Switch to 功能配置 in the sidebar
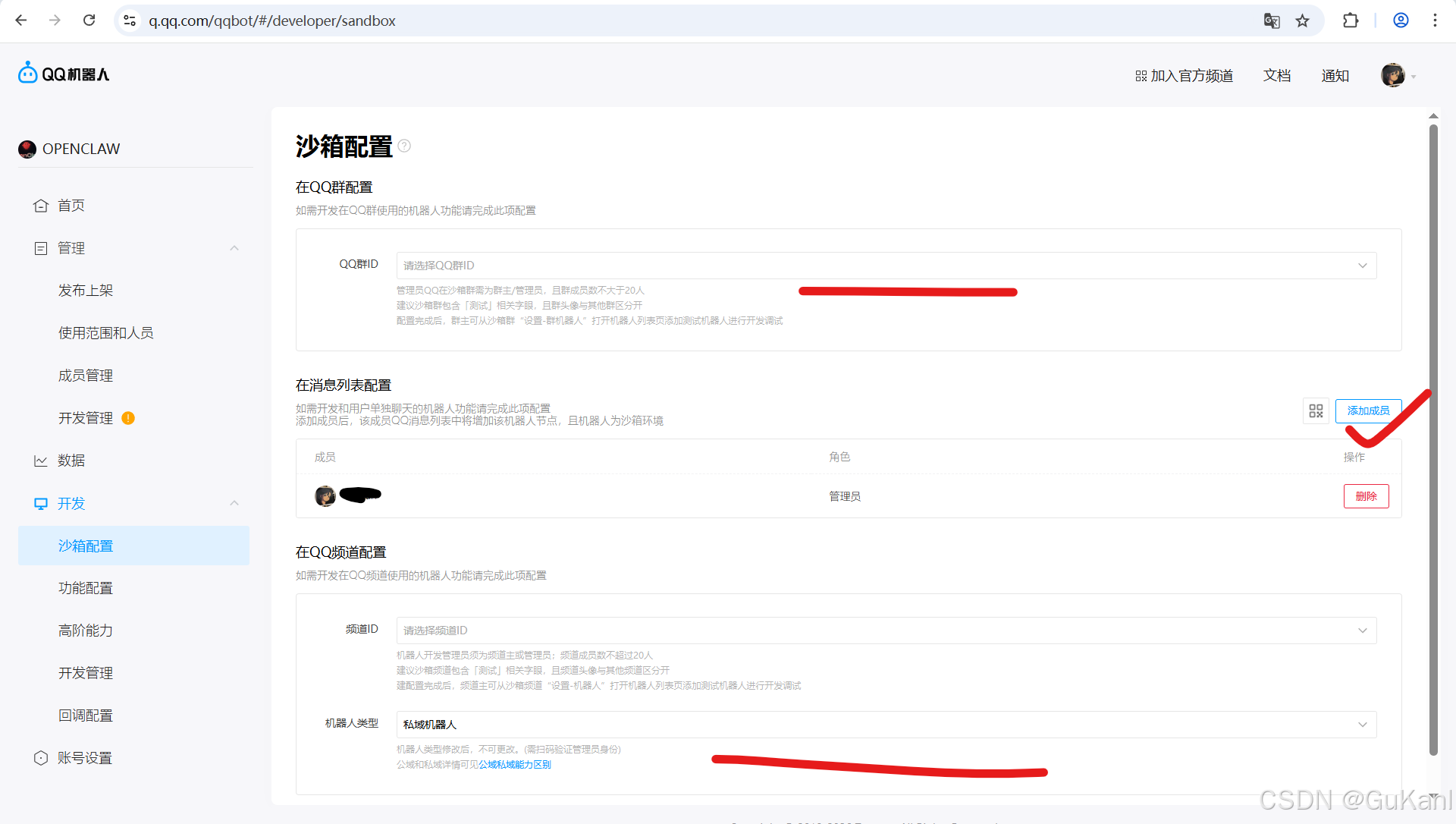 click(x=85, y=588)
